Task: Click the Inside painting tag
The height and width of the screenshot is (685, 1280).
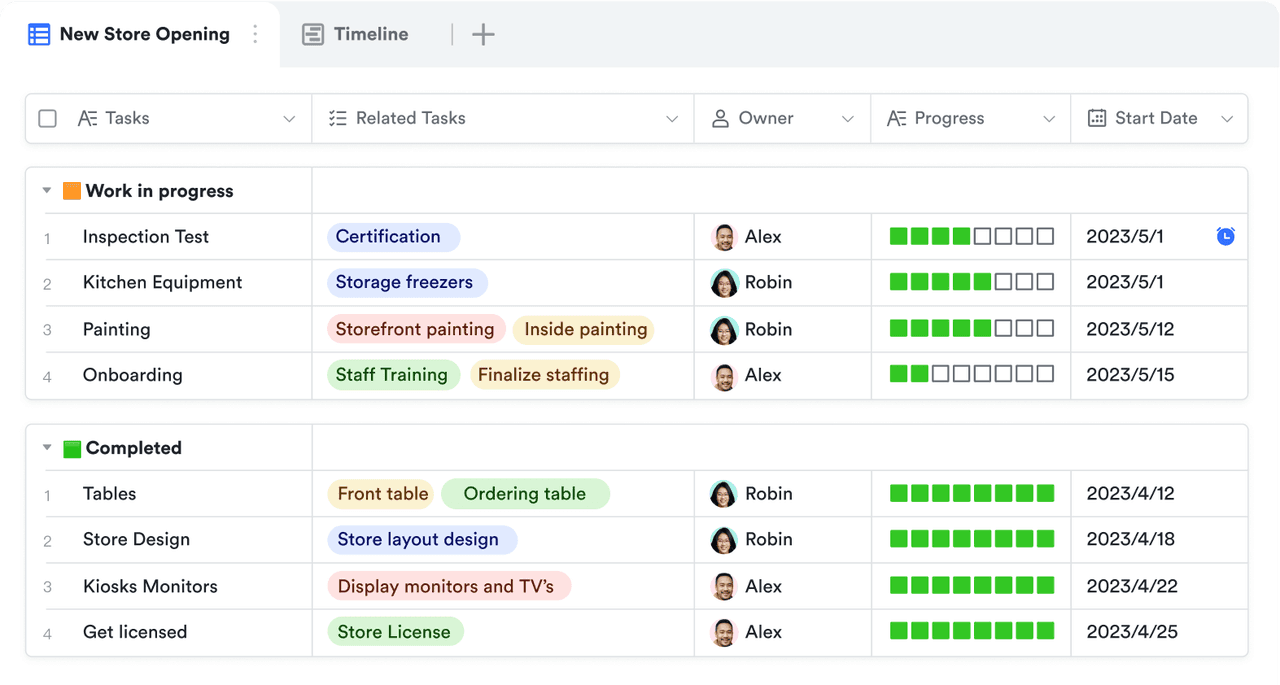Action: 585,330
